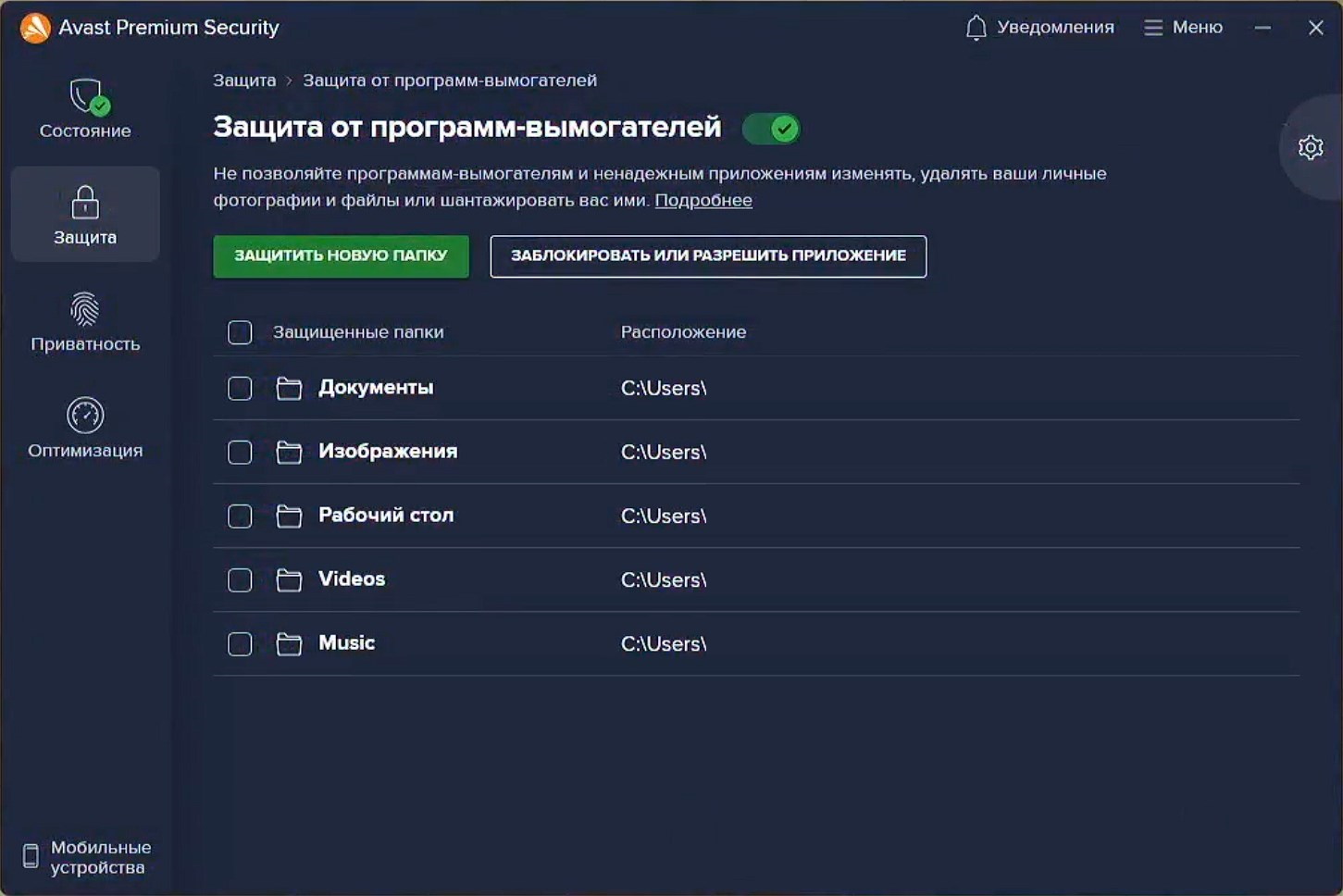This screenshot has height=896, width=1343.
Task: Disable Защита от программ-вымогателей toggle
Action: click(772, 129)
